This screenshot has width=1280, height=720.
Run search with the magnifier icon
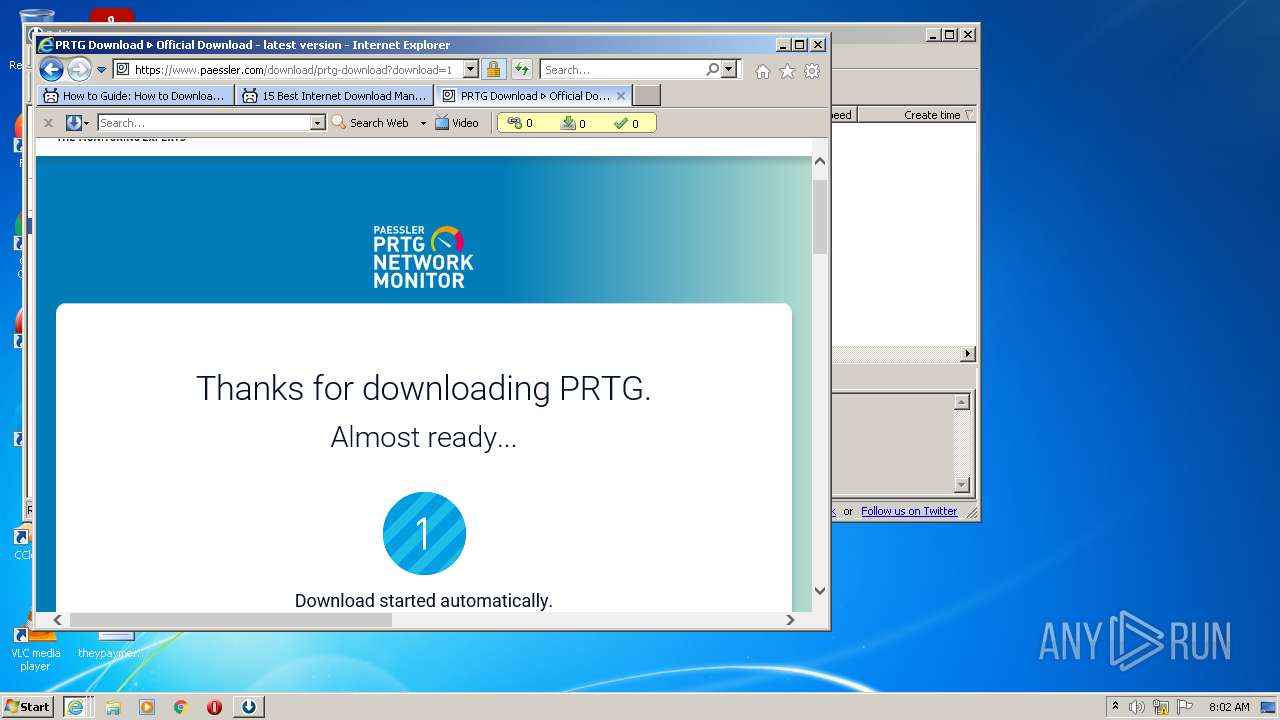pos(712,70)
